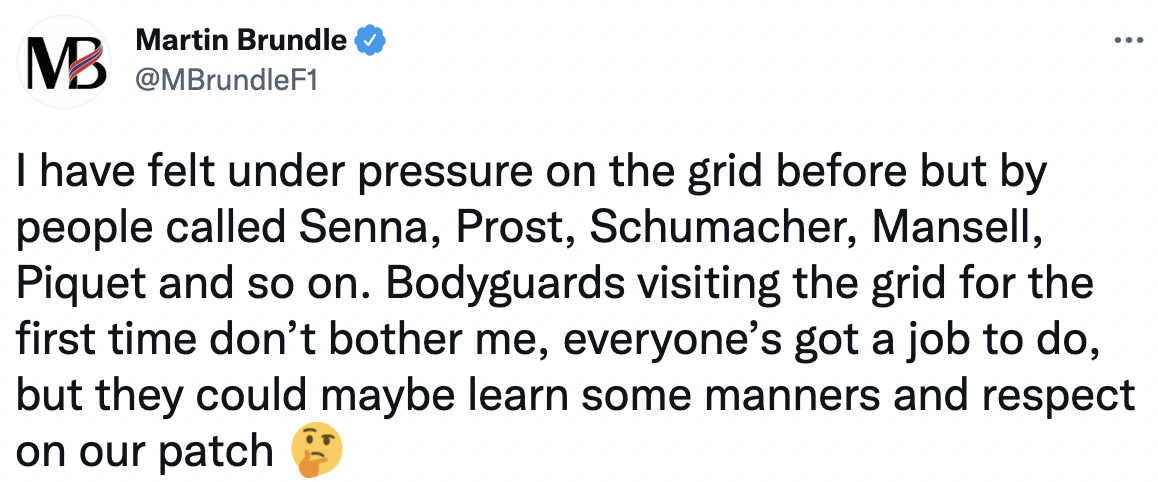Screen dimensions: 1158x482
Task: Open the Martin Brundle display name link
Action: (241, 41)
